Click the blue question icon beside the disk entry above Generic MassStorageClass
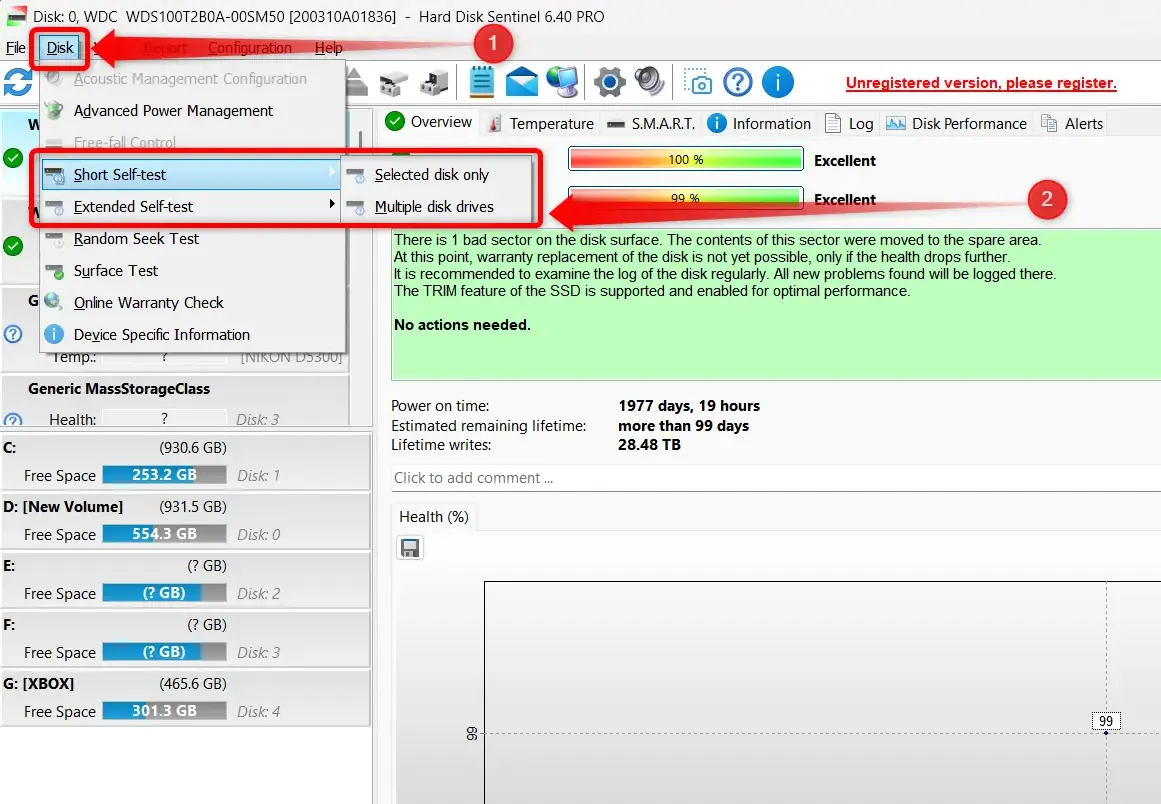Screen dimensions: 1161x804 [13, 334]
